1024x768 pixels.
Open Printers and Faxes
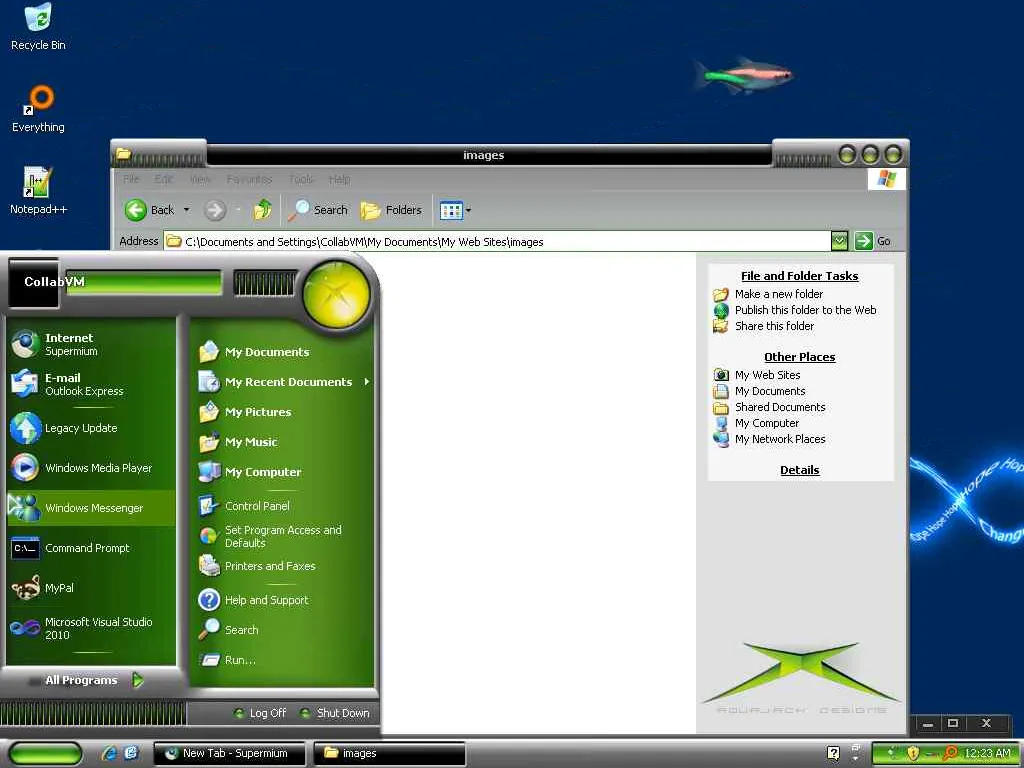point(283,566)
